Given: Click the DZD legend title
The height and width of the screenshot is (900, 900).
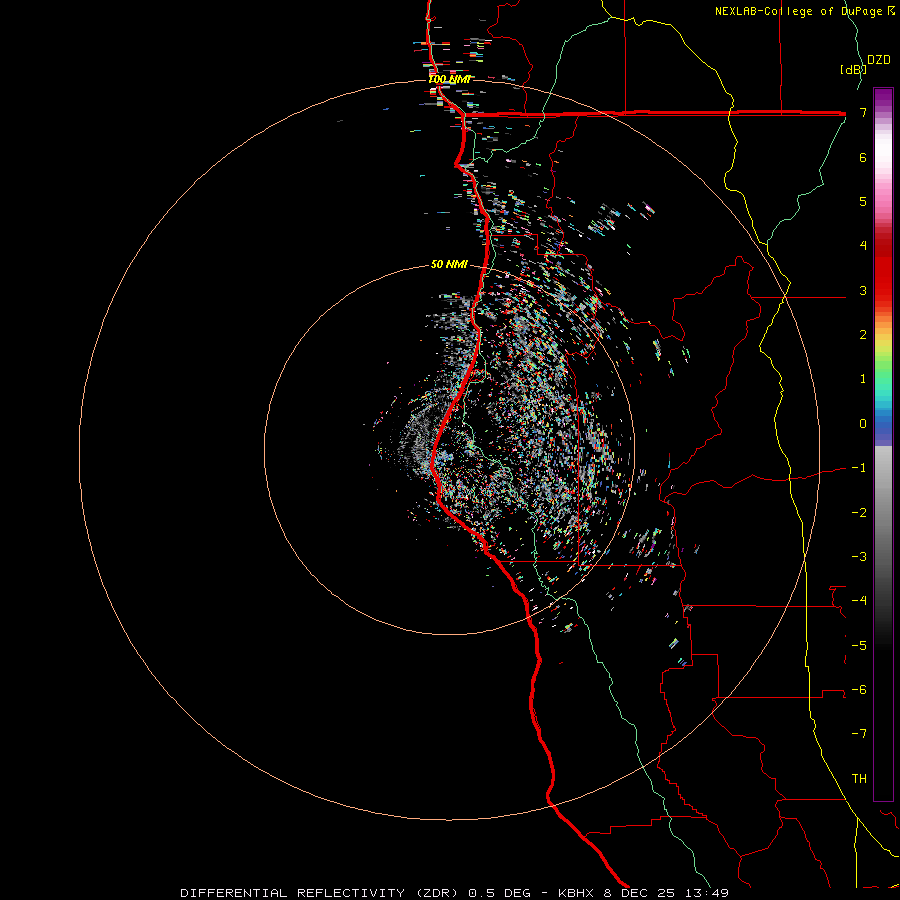Looking at the screenshot, I should 879,60.
